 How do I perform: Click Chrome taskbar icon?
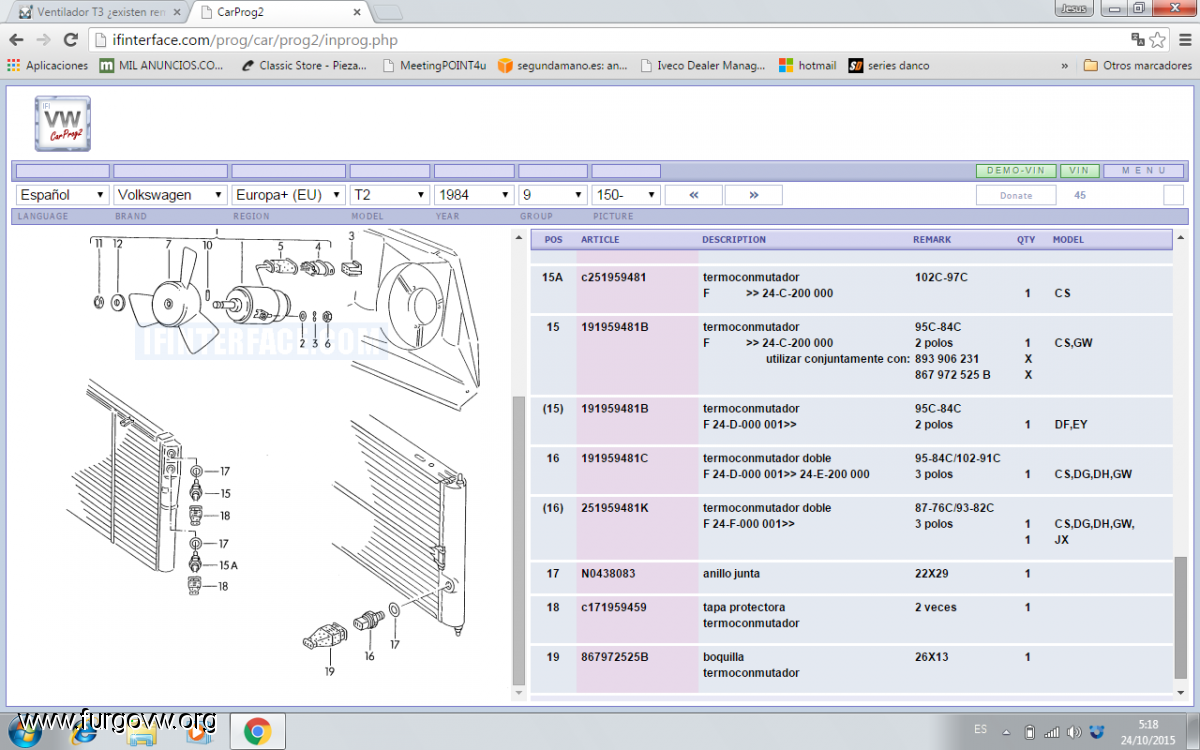257,732
